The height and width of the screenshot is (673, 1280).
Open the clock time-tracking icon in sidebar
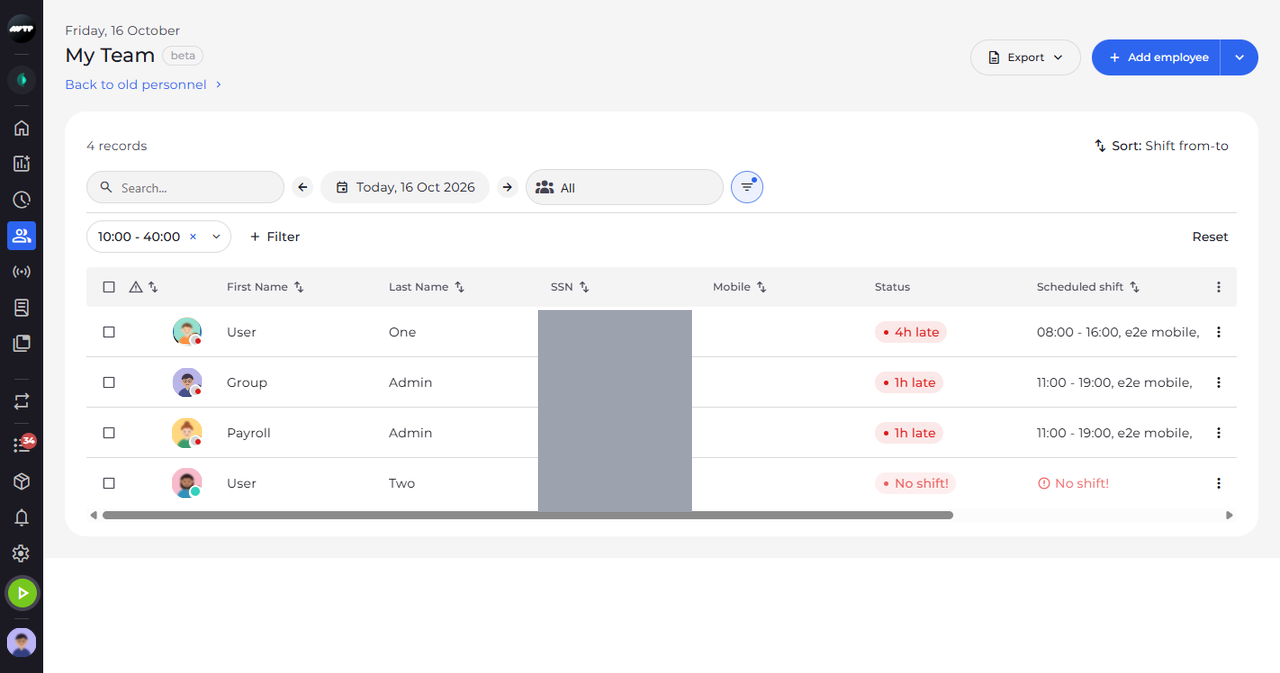click(x=21, y=200)
